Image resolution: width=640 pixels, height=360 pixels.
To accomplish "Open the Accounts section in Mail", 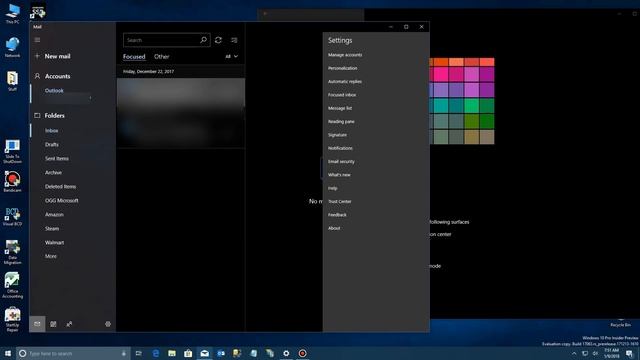I will click(53, 76).
